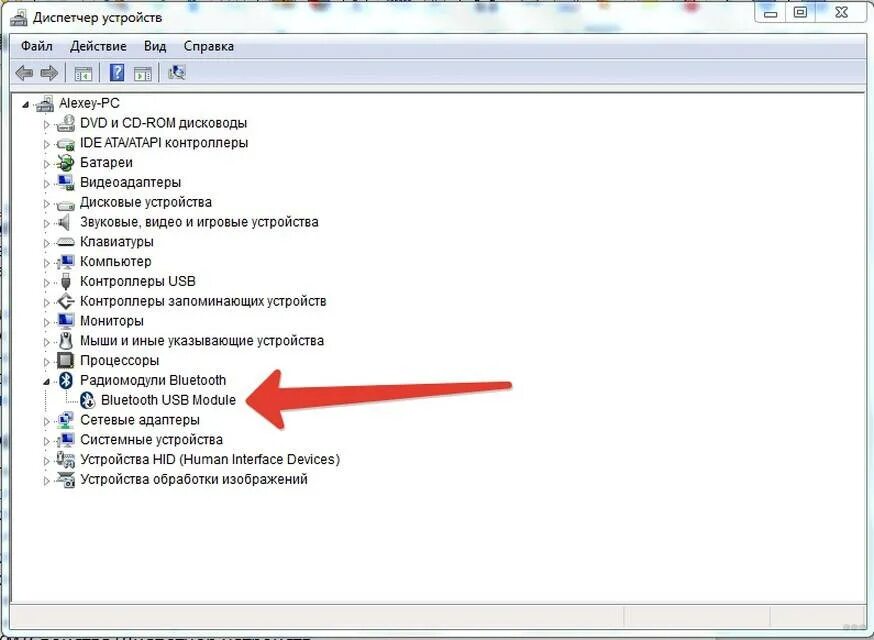Image resolution: width=874 pixels, height=640 pixels.
Task: Click the Device Manager title bar icon
Action: [x=18, y=17]
